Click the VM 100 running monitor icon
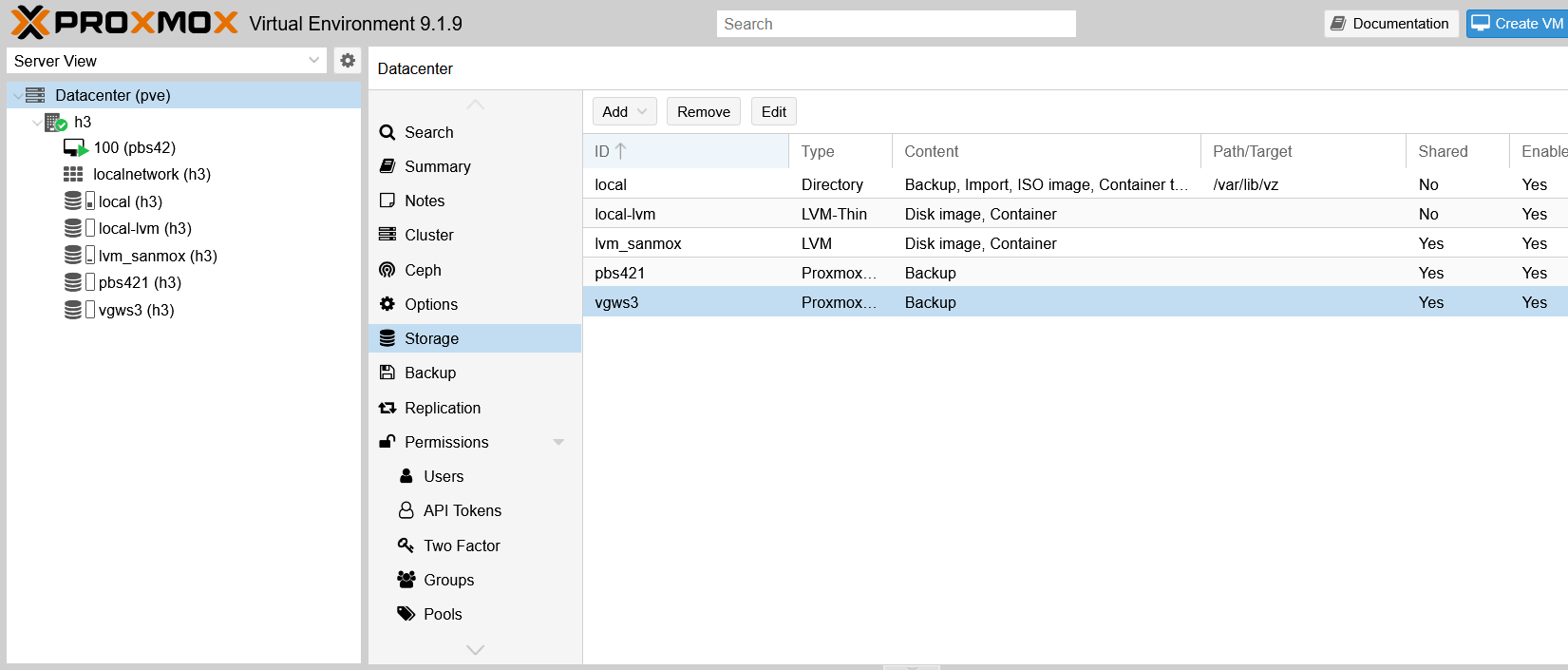Image resolution: width=1568 pixels, height=670 pixels. tap(75, 148)
